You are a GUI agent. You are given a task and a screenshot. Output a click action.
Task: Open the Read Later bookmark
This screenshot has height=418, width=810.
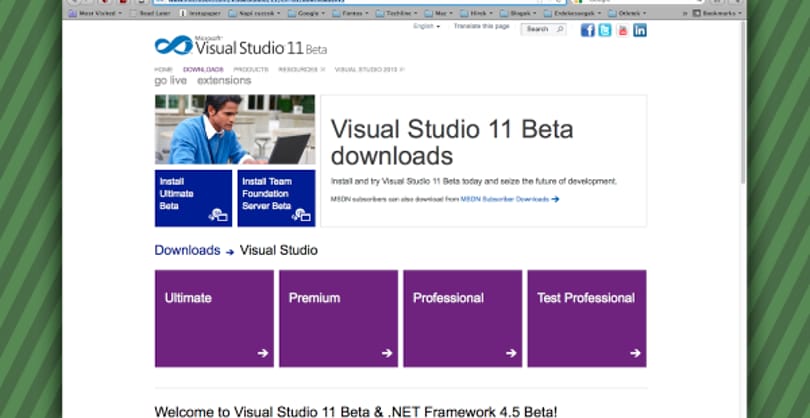point(151,13)
